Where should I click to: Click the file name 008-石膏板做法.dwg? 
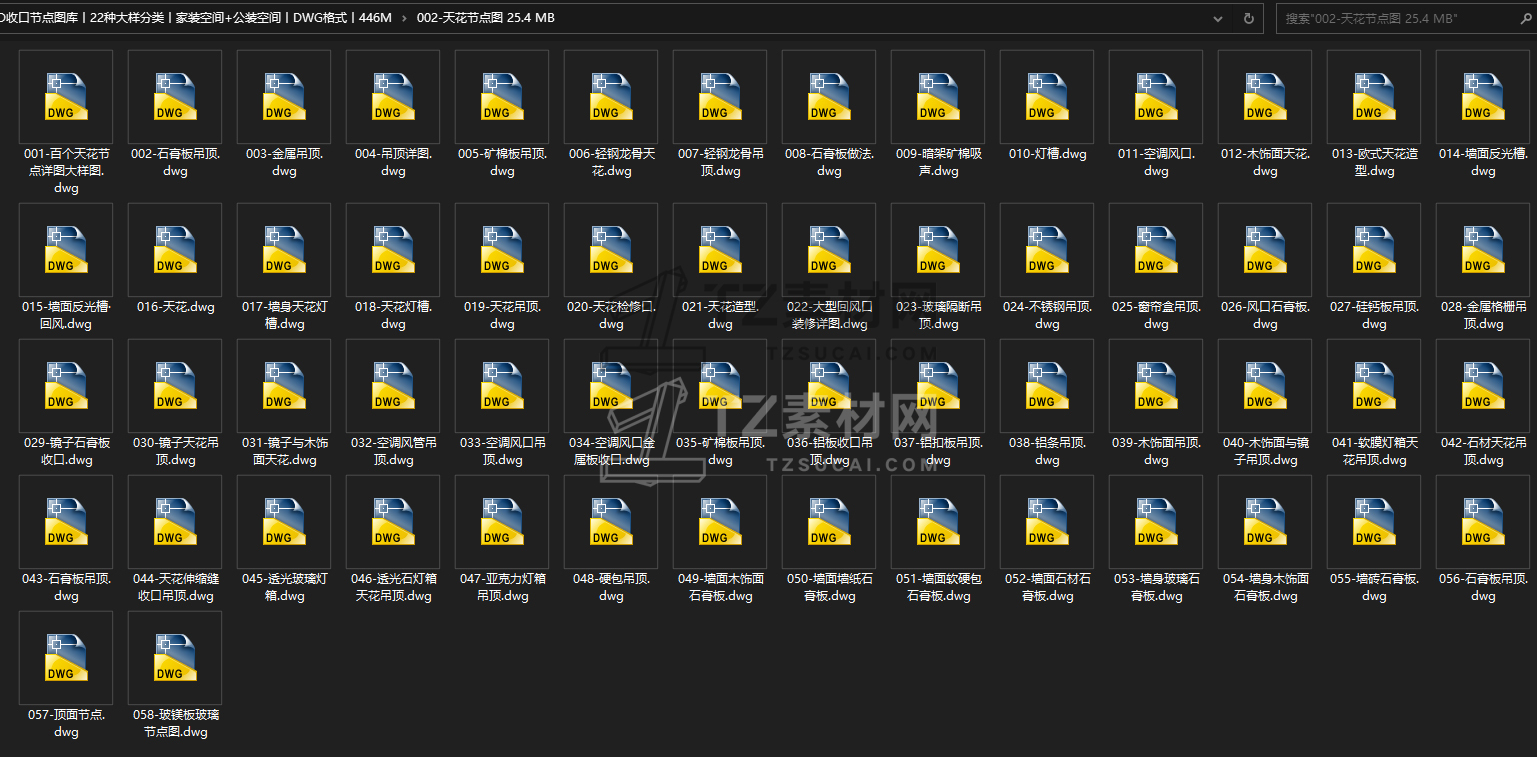point(829,163)
